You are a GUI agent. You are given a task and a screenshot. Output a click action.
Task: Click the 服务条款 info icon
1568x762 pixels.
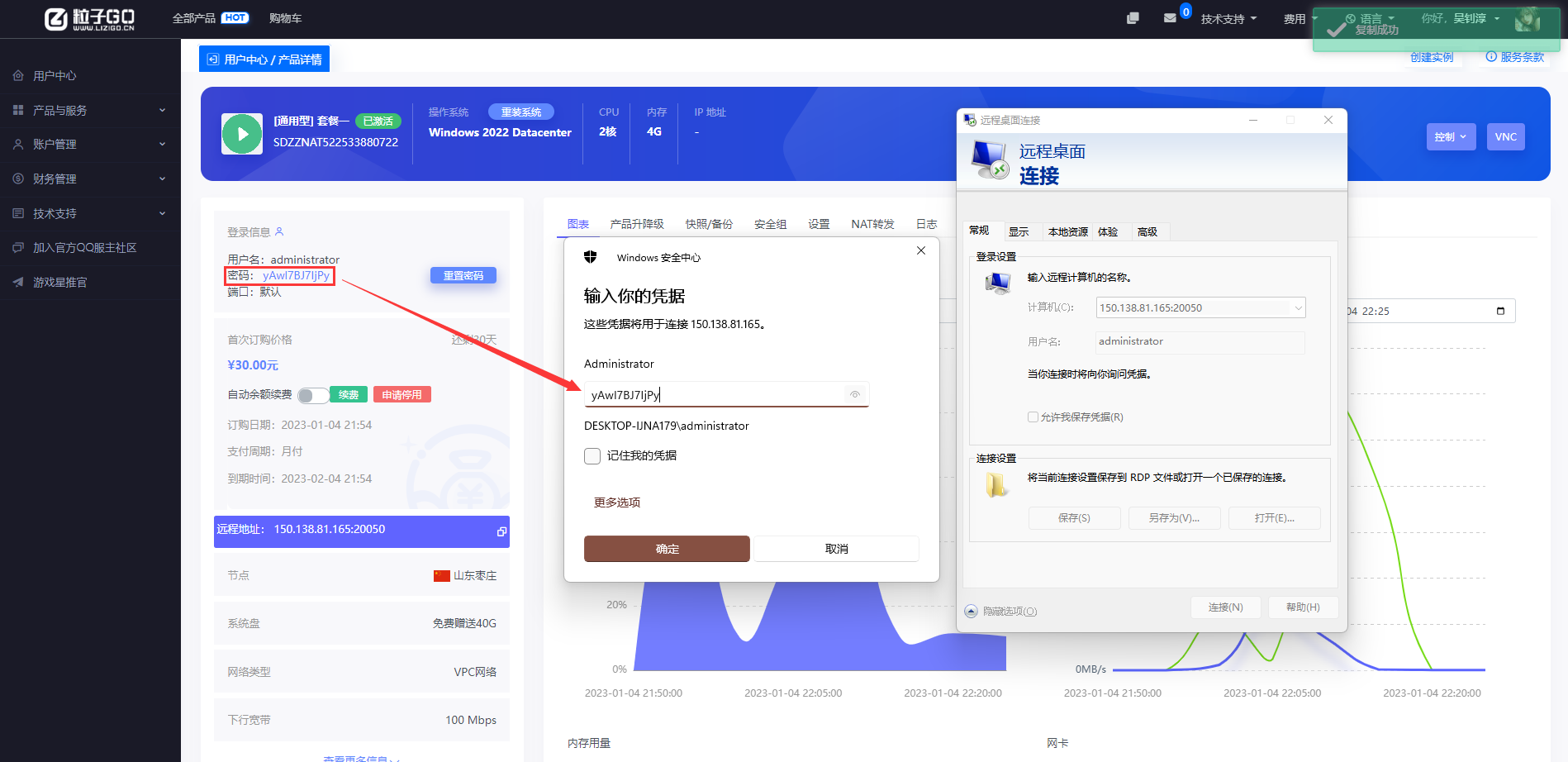click(x=1491, y=56)
